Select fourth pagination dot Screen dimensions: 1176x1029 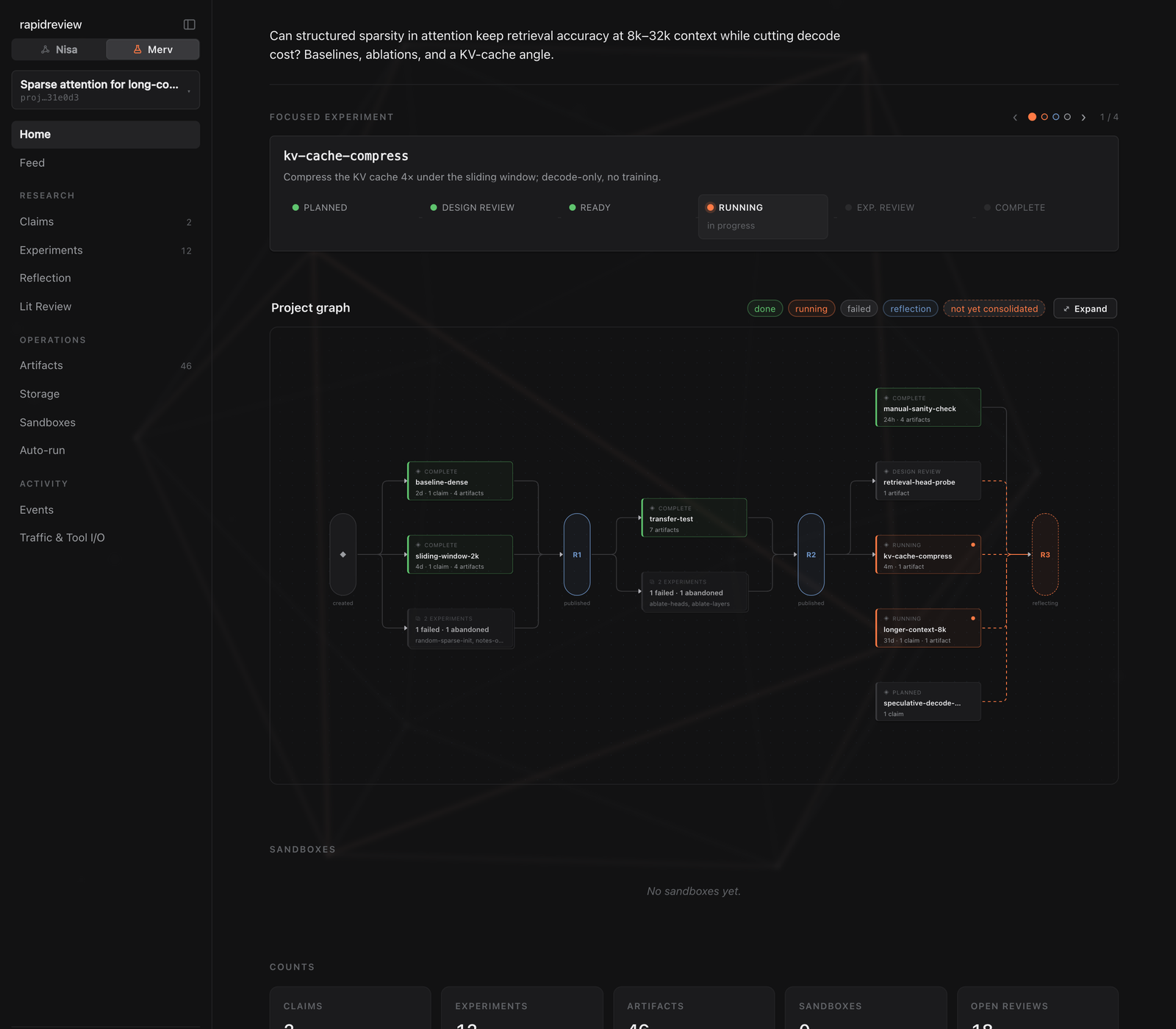(1067, 117)
